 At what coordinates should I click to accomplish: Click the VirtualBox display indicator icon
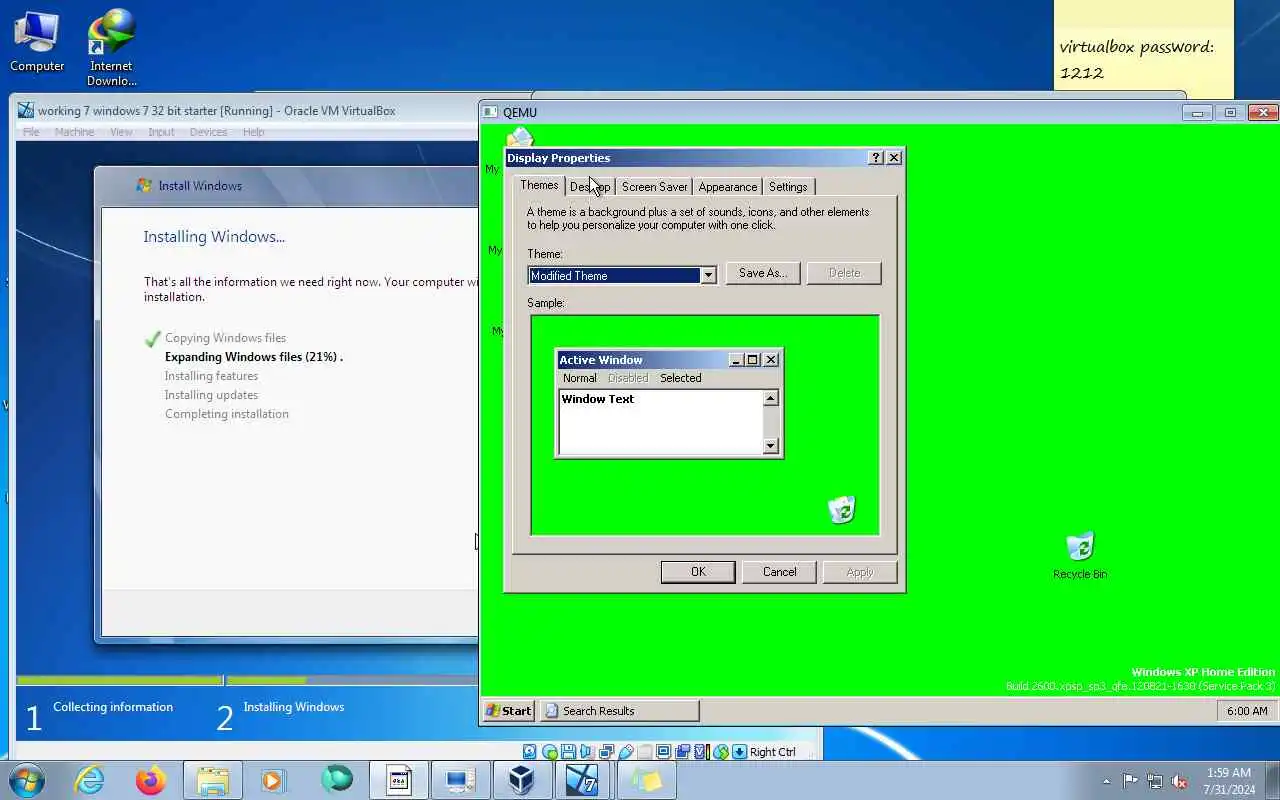[x=664, y=752]
